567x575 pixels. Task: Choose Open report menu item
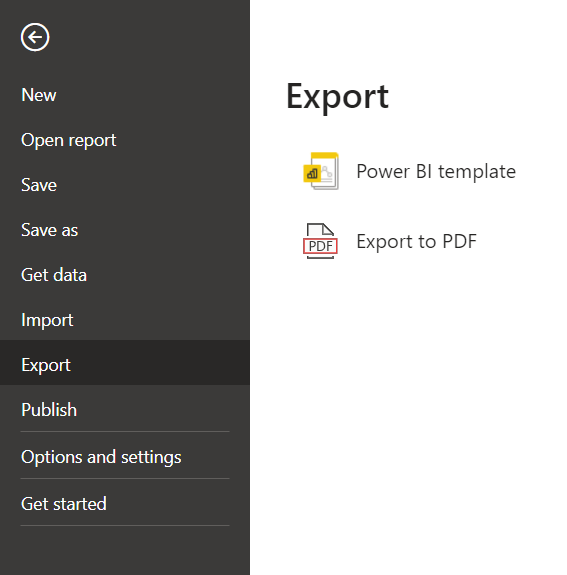click(125, 140)
